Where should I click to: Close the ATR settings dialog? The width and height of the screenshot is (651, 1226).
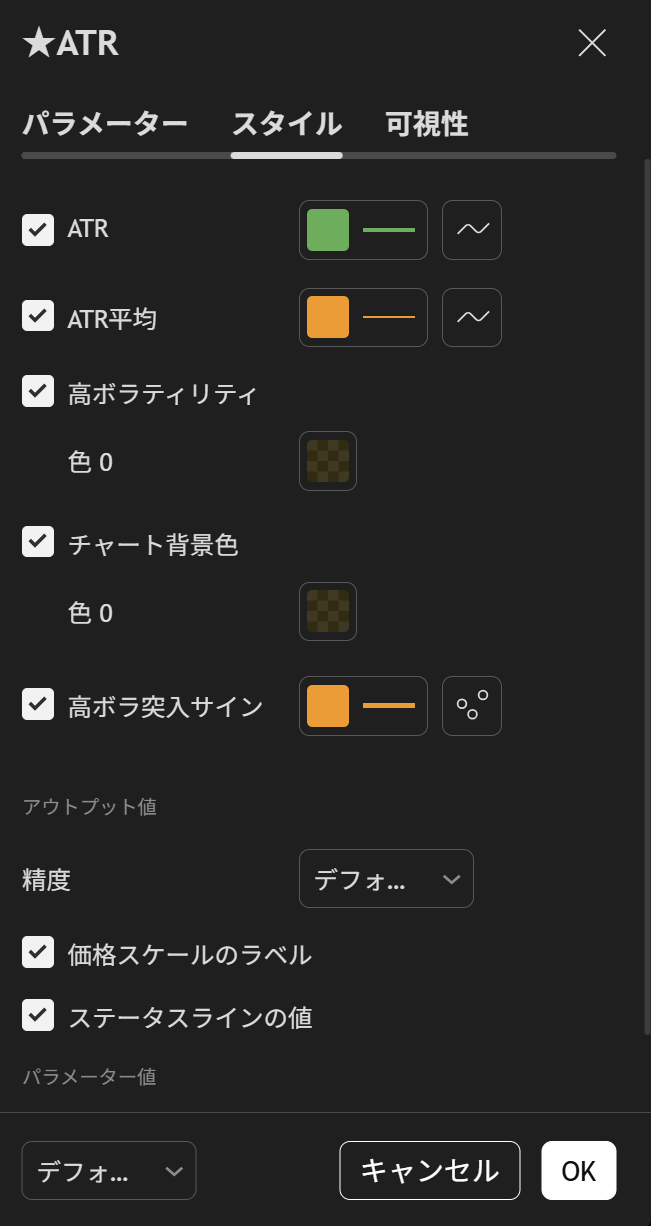(591, 43)
